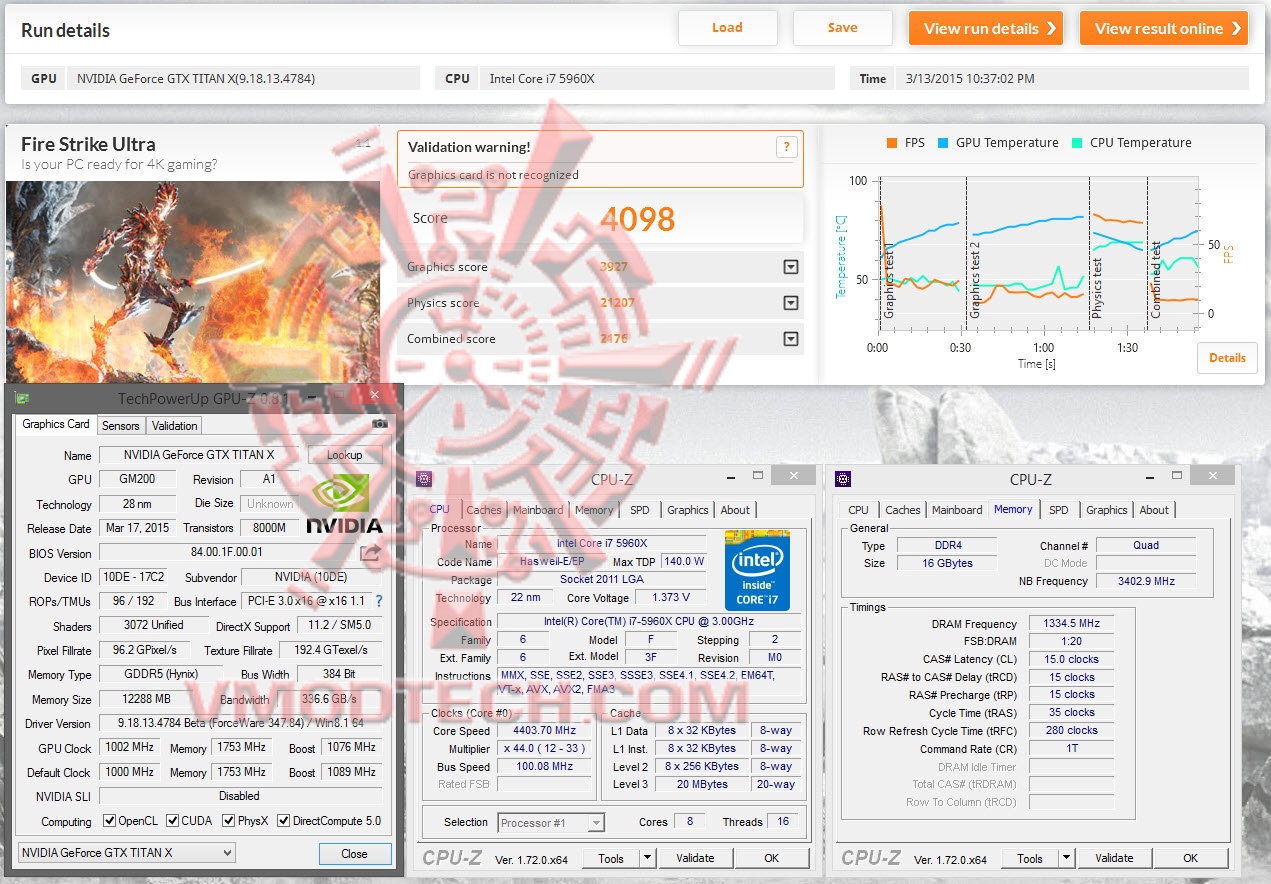This screenshot has width=1271, height=884.
Task: Open SPD tab in CPU-Z CPU window
Action: pyautogui.click(x=640, y=510)
